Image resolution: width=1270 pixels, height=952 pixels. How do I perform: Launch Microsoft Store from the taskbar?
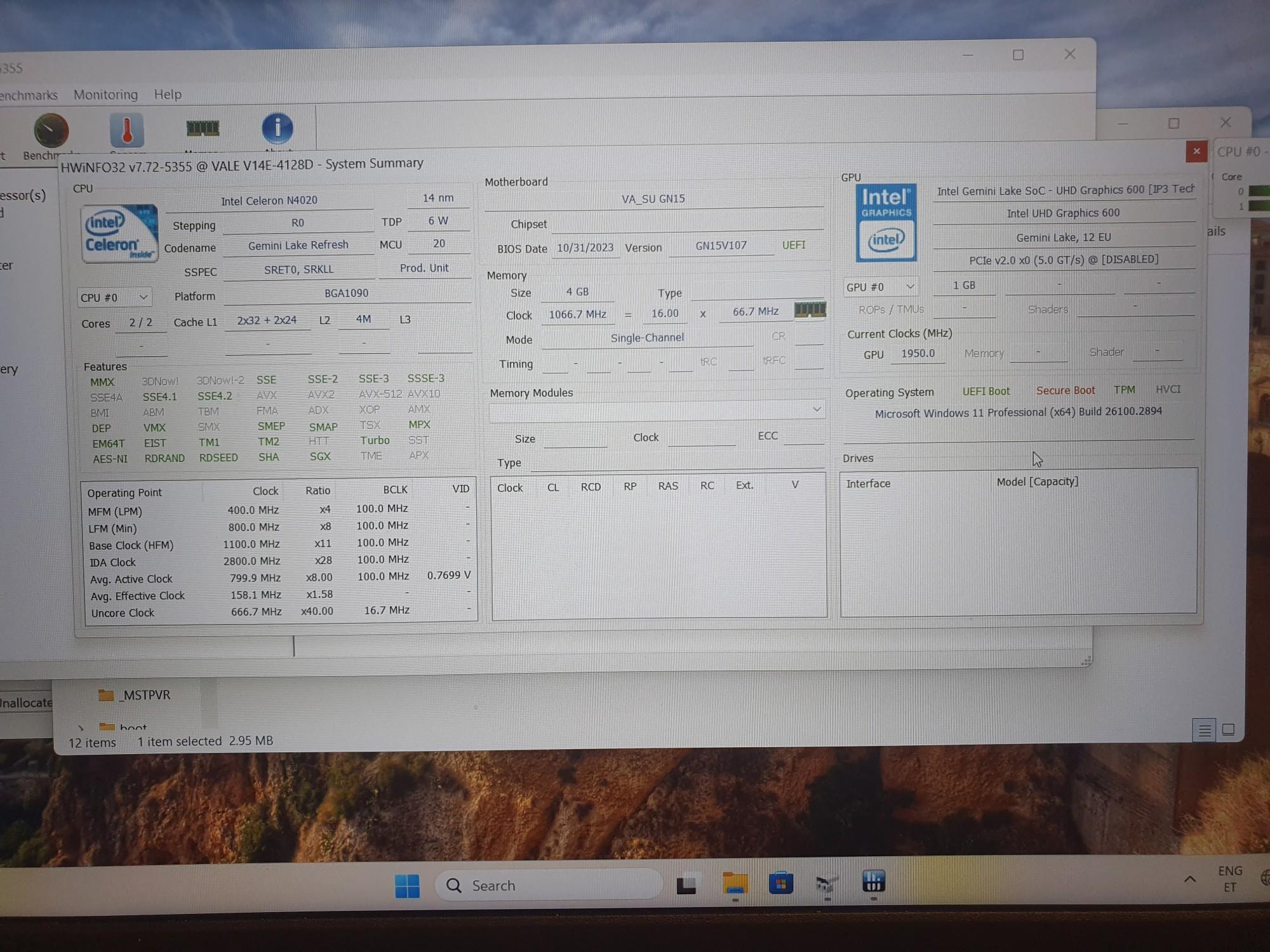click(781, 883)
